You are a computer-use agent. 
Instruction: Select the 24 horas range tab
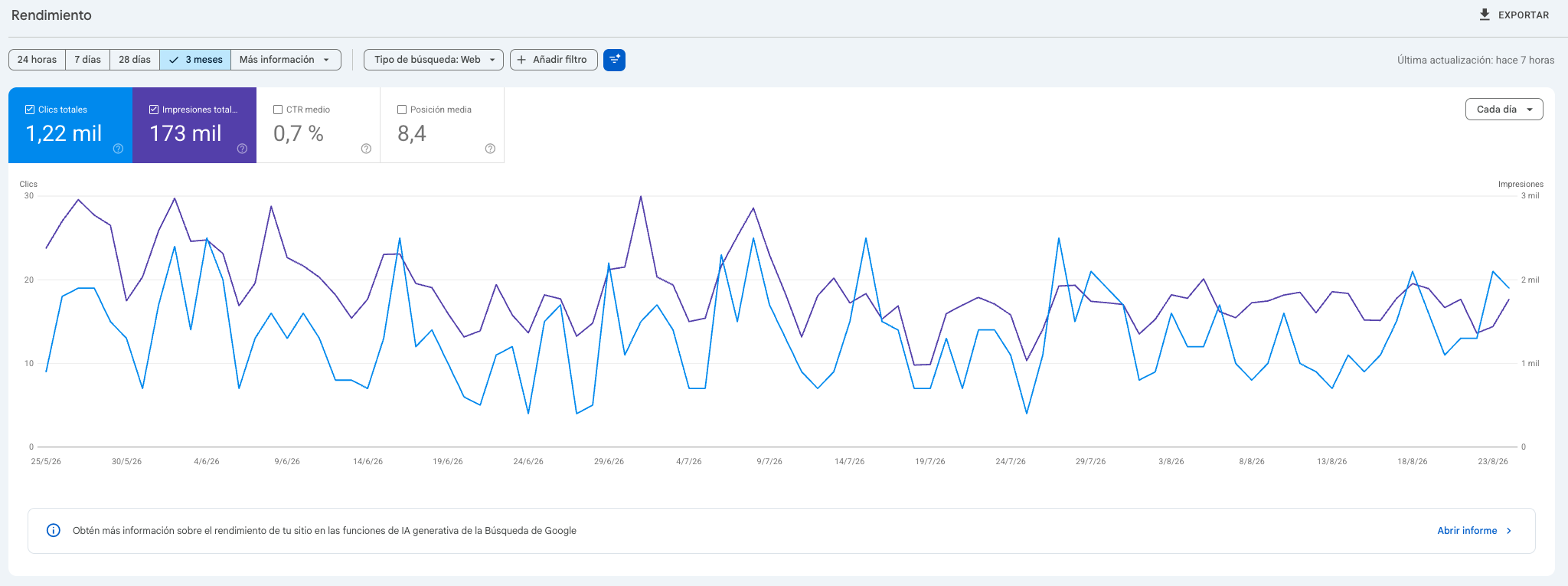37,60
